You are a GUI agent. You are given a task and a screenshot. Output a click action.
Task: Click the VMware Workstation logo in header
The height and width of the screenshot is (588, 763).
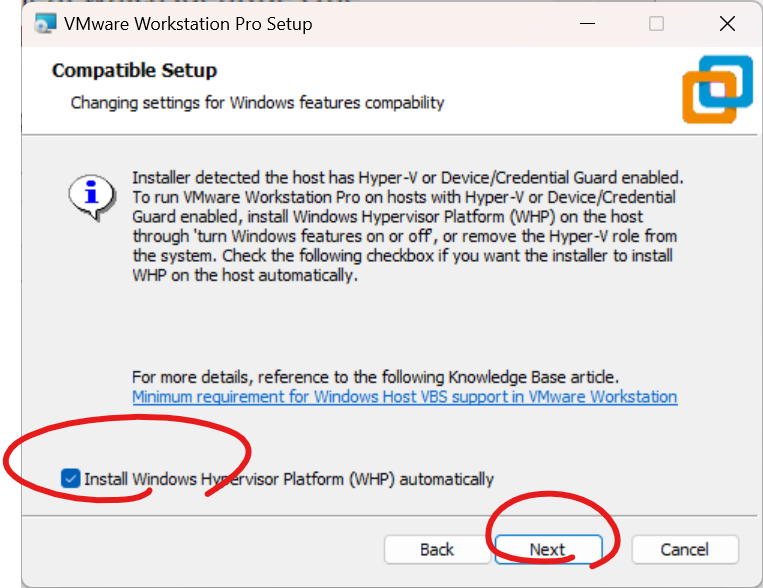coord(717,89)
